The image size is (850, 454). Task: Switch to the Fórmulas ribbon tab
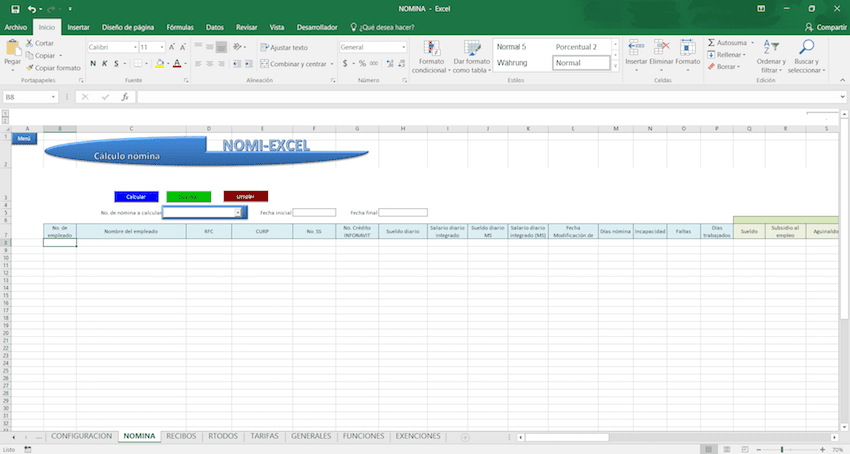coord(180,27)
